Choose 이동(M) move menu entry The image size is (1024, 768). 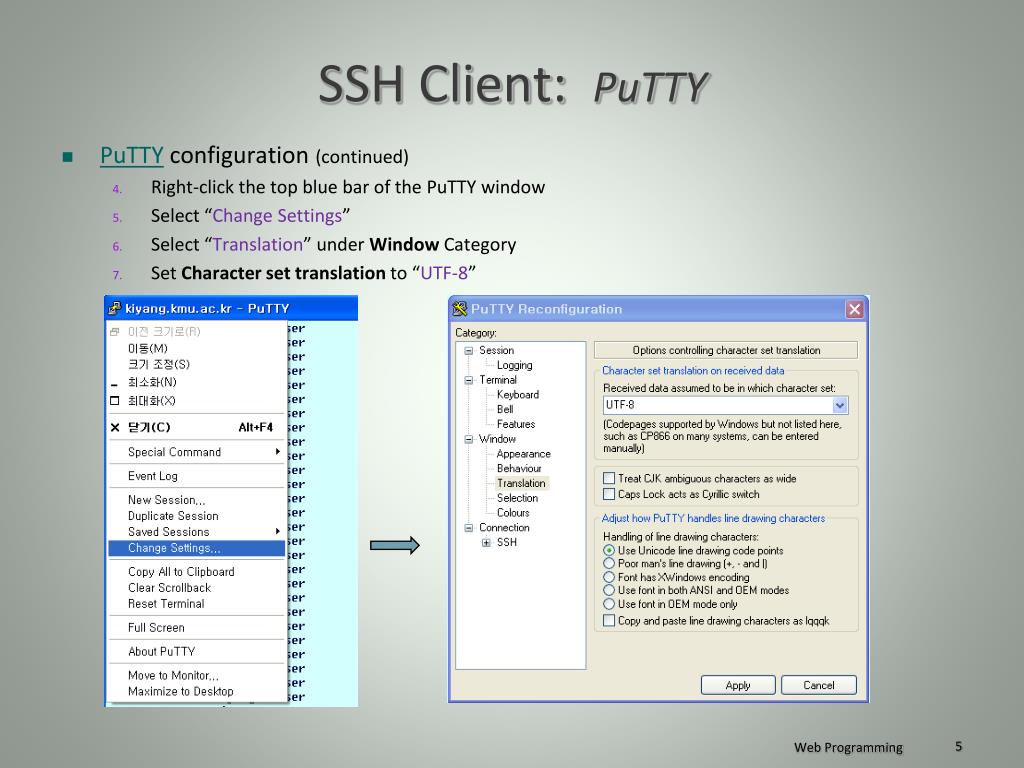(197, 348)
